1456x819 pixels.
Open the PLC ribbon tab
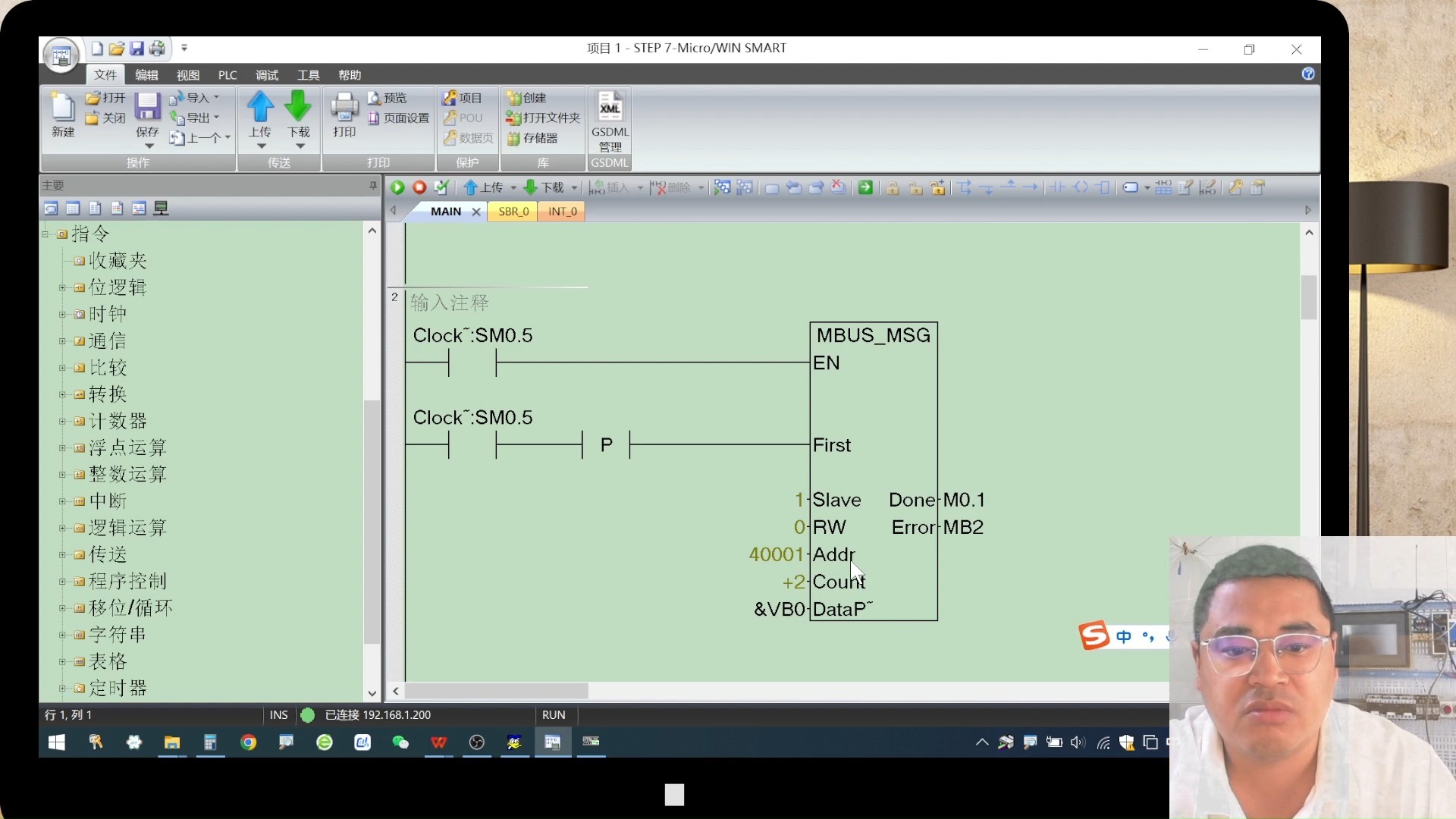pos(227,75)
